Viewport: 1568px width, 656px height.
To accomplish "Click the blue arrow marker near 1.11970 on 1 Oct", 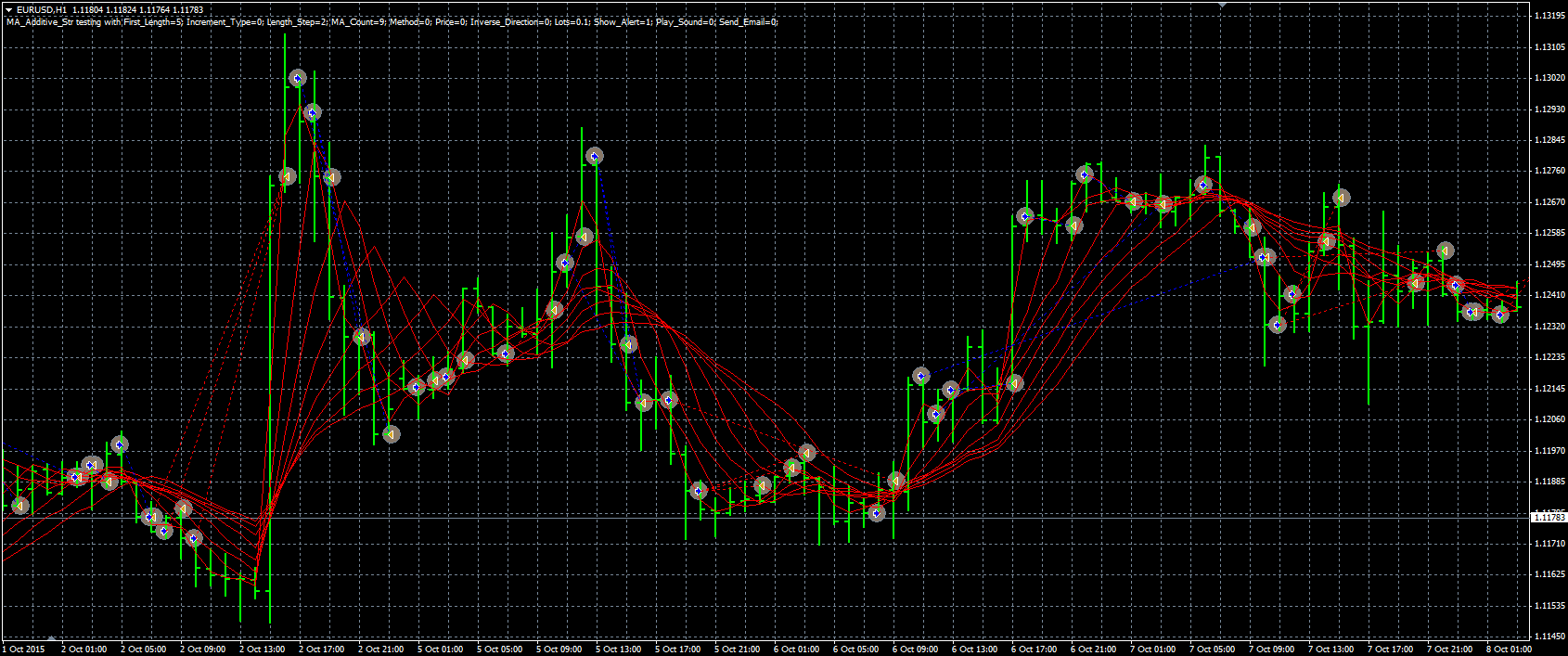I will tap(119, 445).
